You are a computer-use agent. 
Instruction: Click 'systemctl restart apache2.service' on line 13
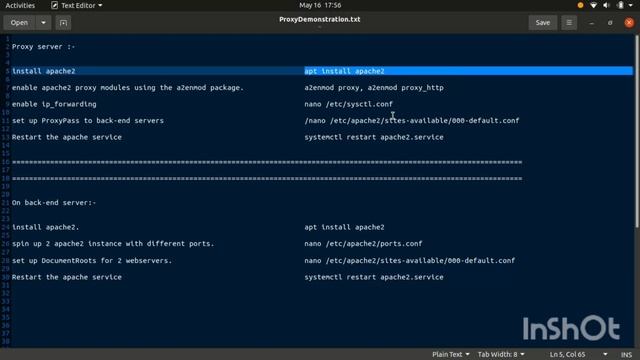(x=374, y=137)
